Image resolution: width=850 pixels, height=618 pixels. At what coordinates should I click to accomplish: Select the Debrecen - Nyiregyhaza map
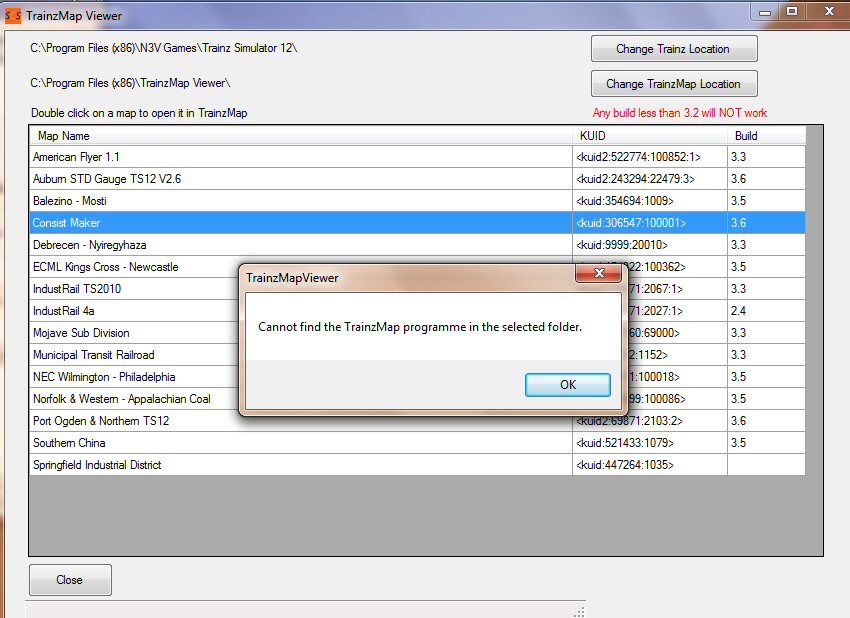(301, 244)
